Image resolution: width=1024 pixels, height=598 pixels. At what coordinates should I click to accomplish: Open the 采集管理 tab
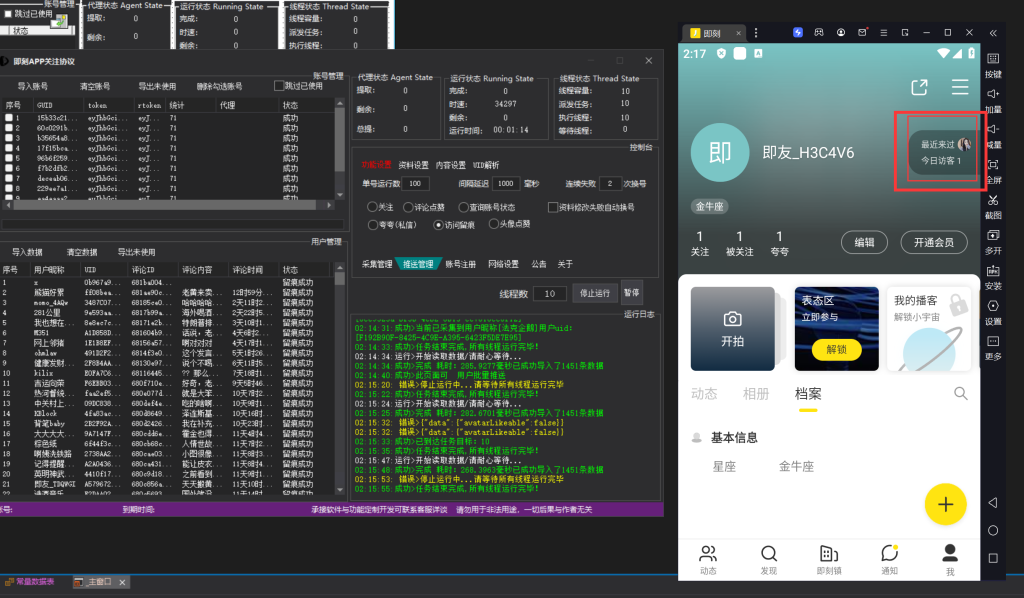(x=377, y=264)
